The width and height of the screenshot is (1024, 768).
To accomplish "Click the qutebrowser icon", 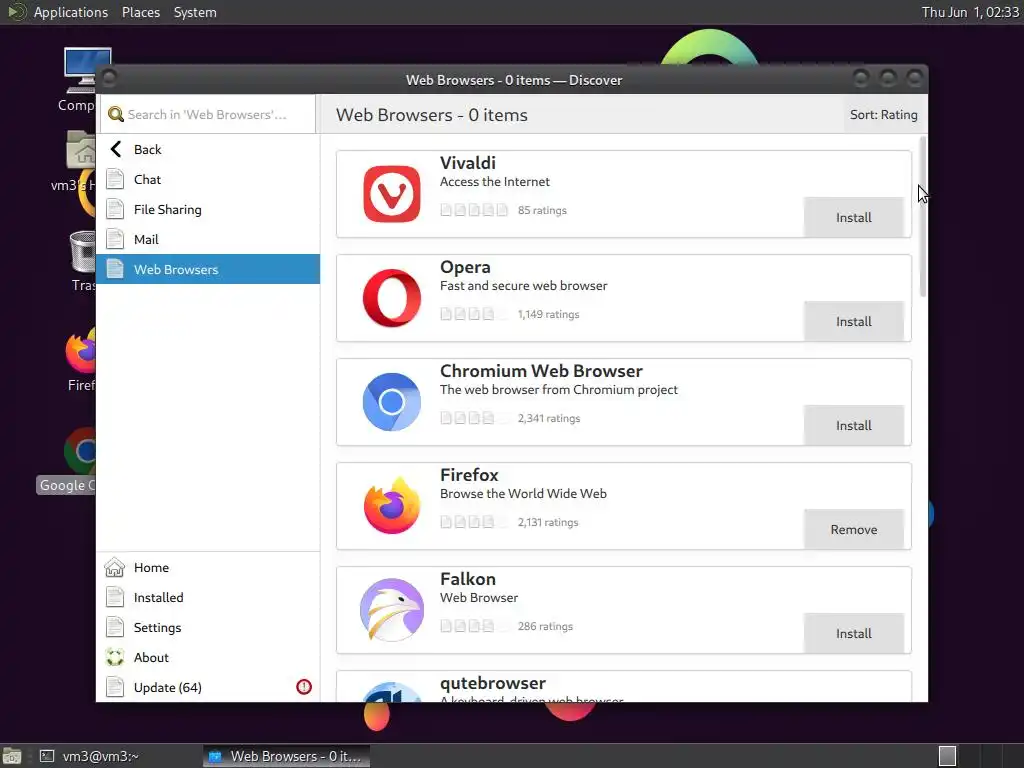I will (x=392, y=692).
